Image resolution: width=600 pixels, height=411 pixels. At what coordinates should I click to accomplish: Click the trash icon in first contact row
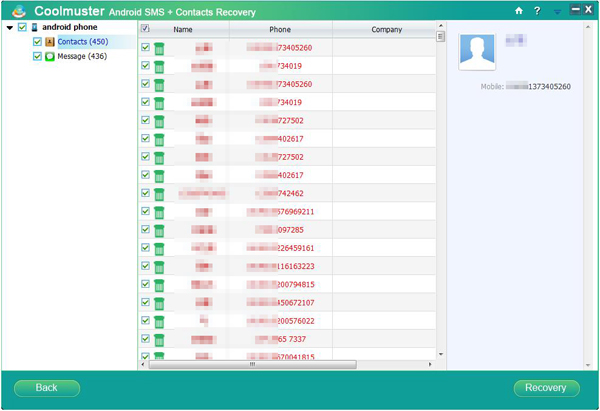tap(158, 48)
